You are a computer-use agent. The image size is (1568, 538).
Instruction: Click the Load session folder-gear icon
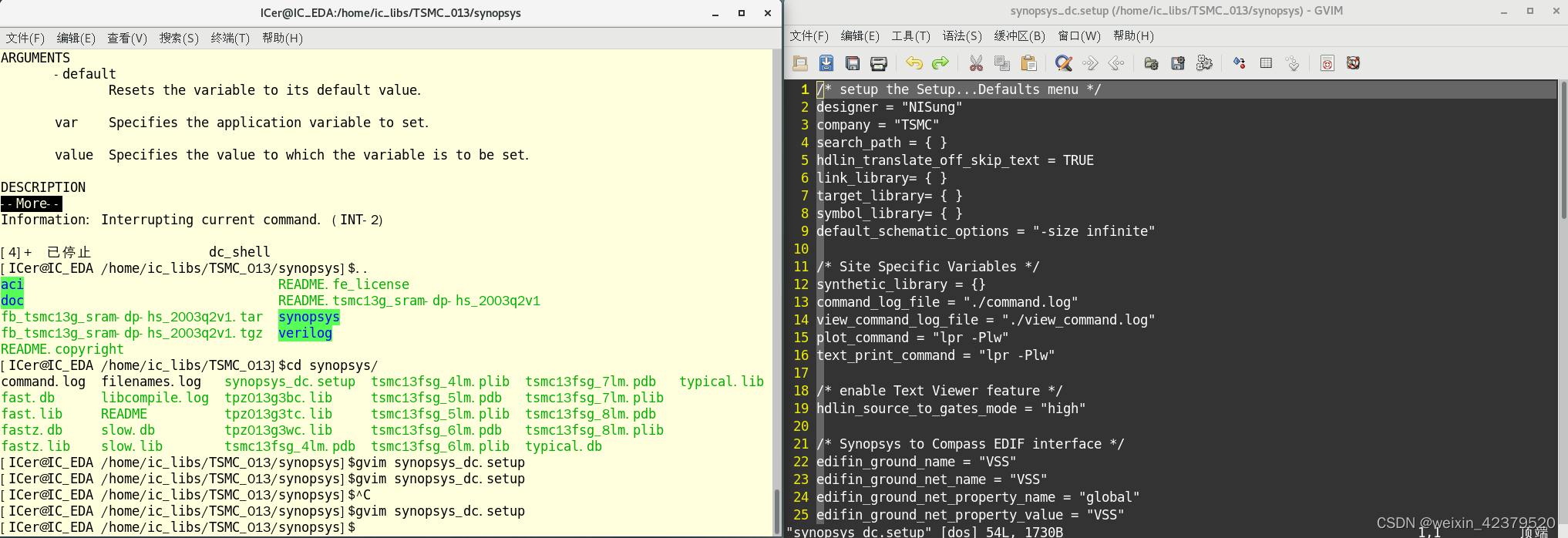1152,63
